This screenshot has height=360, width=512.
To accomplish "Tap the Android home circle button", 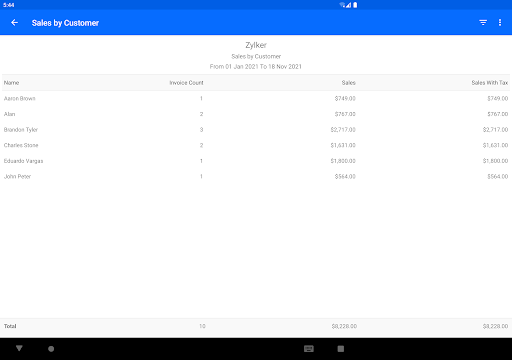I will point(51,349).
